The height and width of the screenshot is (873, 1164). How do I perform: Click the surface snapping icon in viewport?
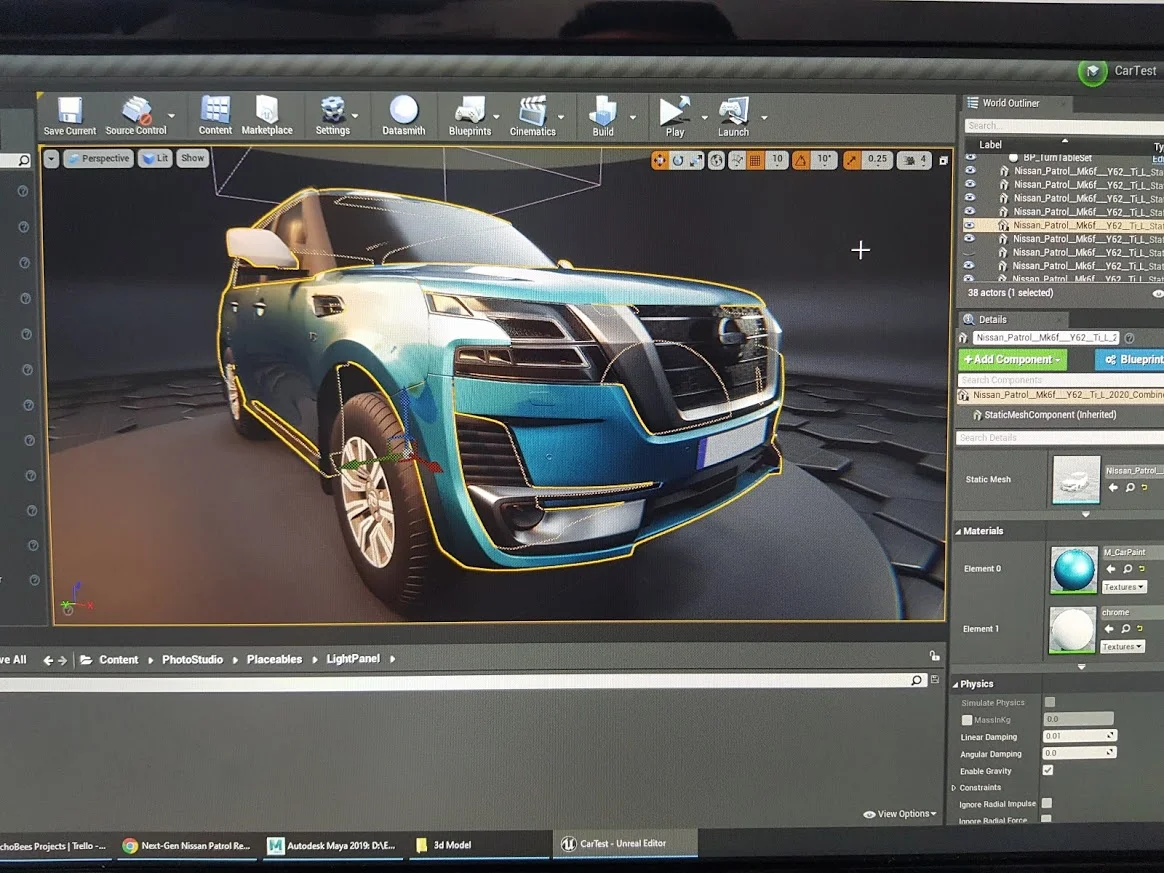(x=736, y=160)
